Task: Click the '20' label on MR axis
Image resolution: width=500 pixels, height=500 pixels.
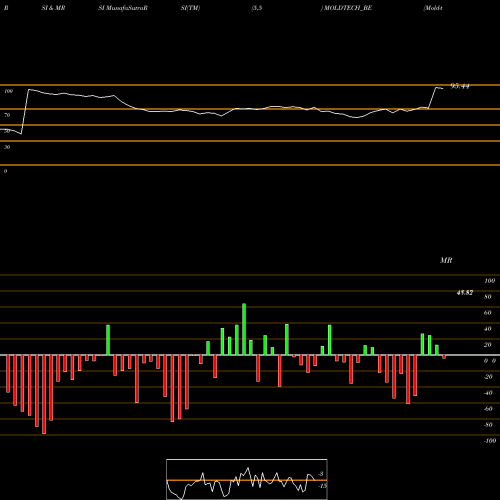Action: tap(488, 345)
